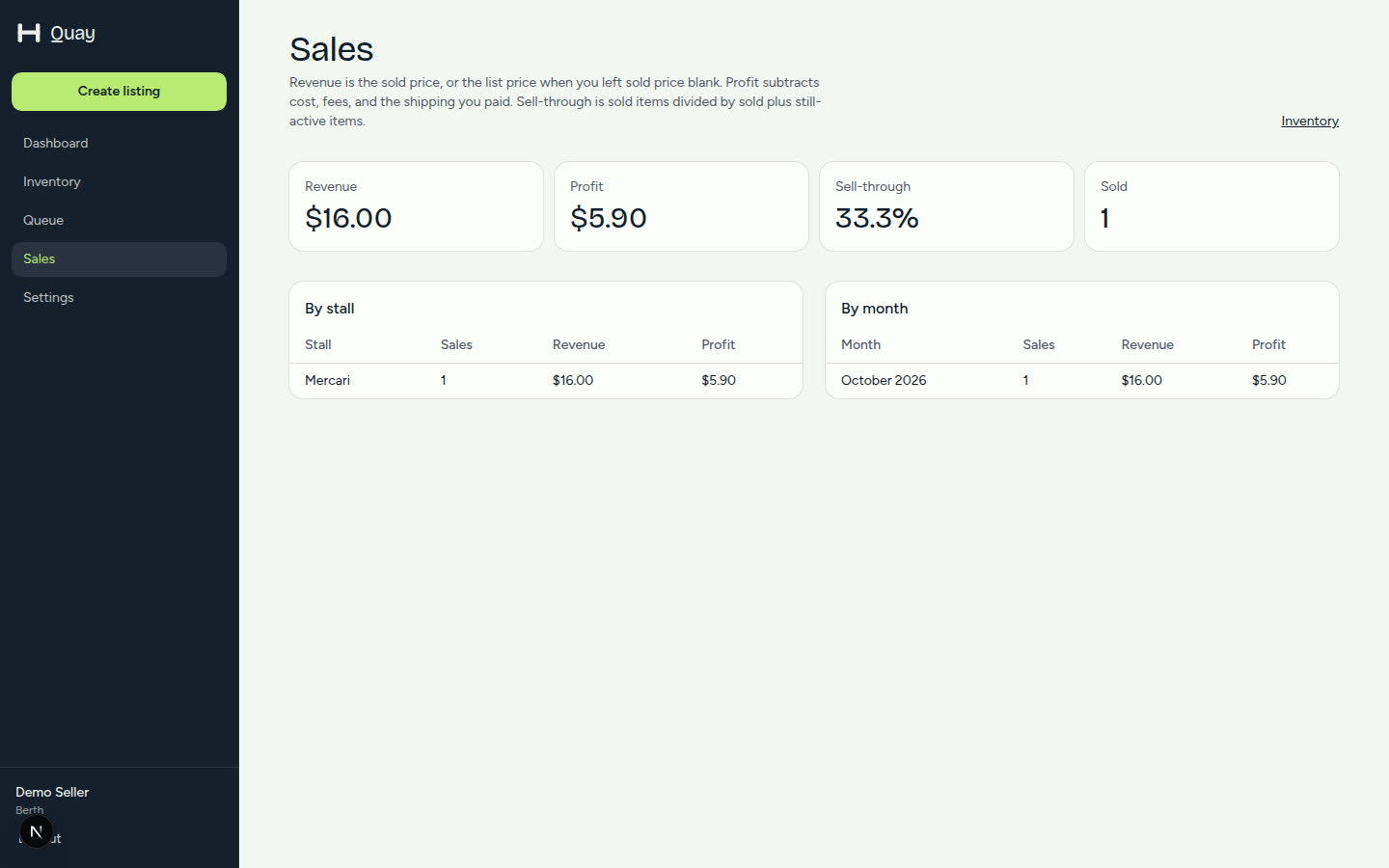This screenshot has width=1389, height=868.
Task: Select the "October 2026" month cell
Action: click(884, 380)
